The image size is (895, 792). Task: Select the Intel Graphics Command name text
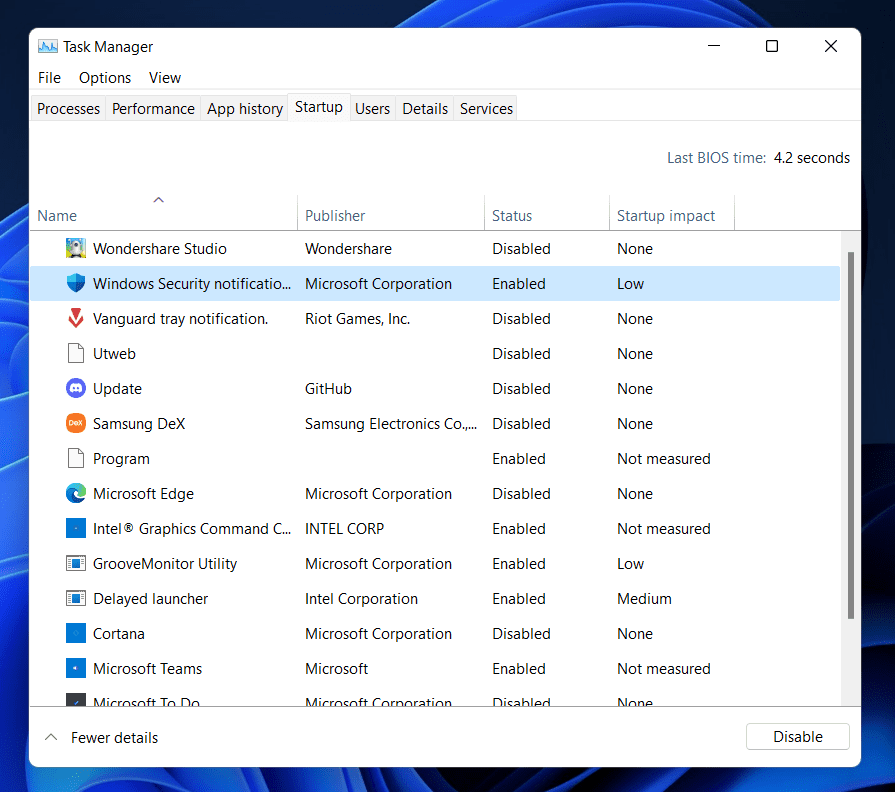point(192,528)
